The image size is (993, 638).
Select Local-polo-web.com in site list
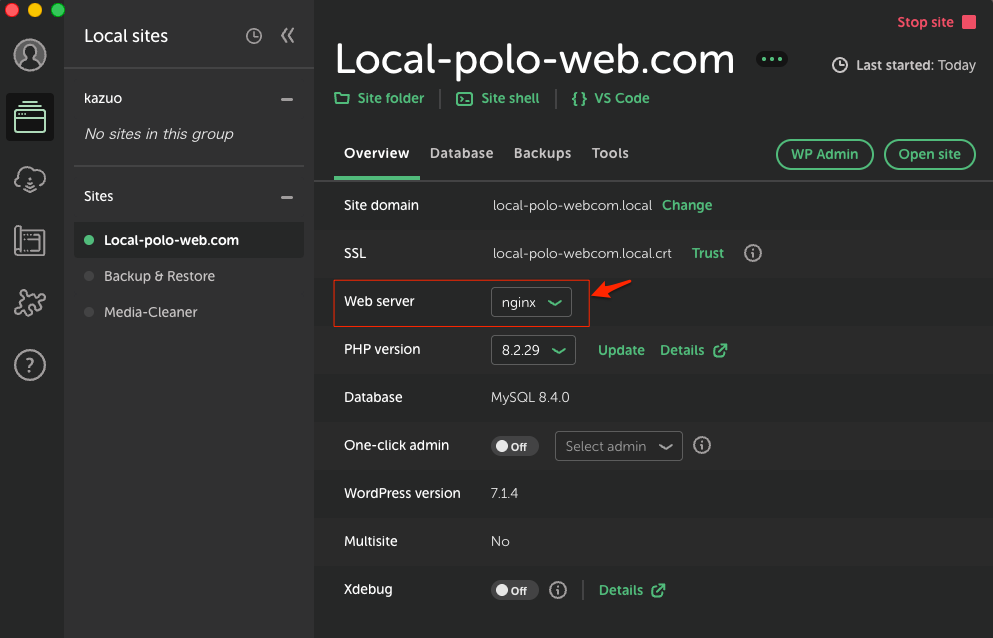pos(189,240)
